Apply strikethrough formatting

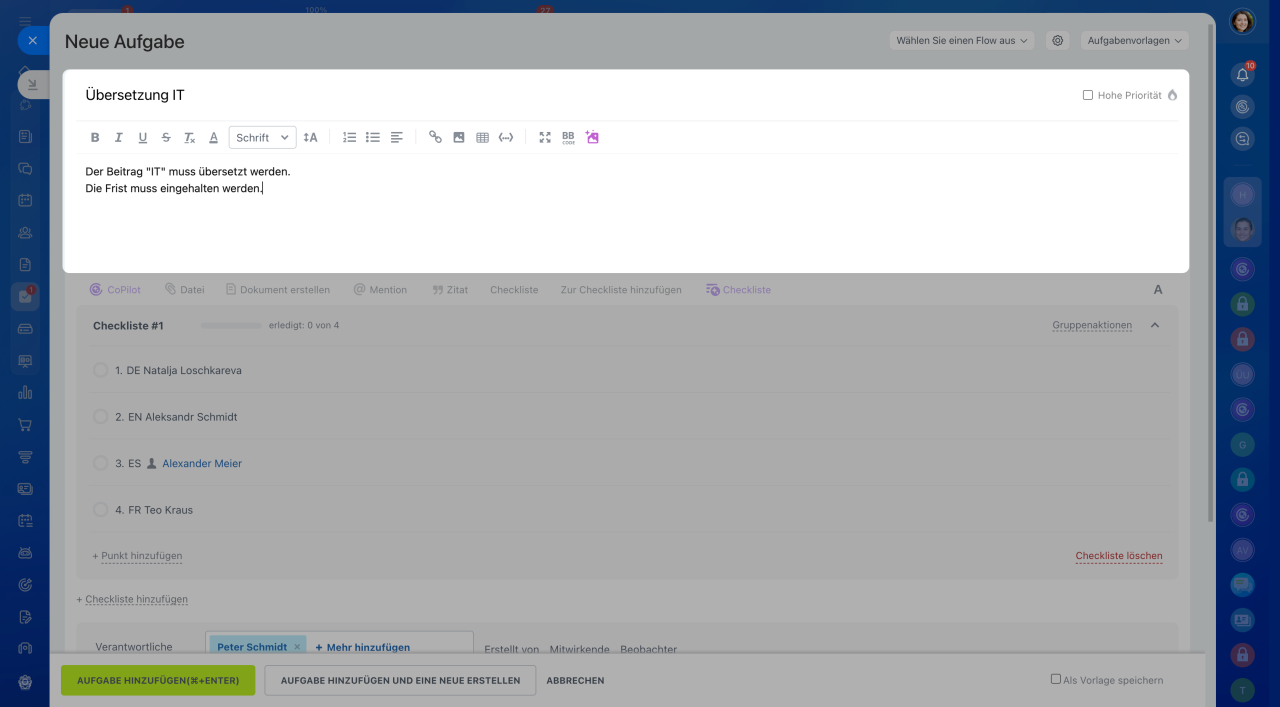tap(166, 138)
